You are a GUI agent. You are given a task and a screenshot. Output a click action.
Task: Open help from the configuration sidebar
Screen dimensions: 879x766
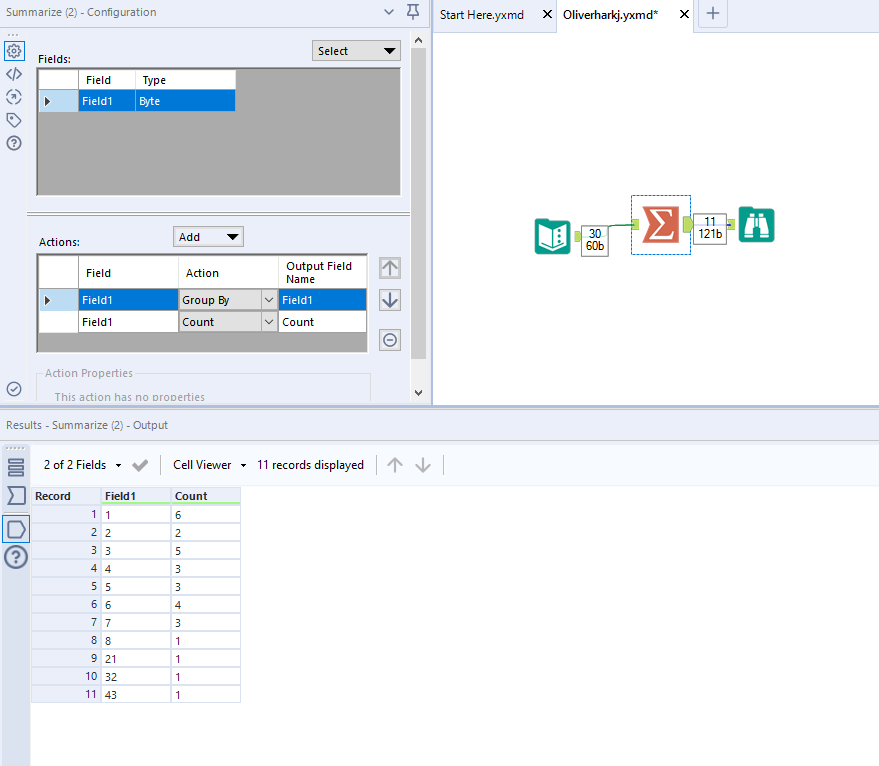14,143
